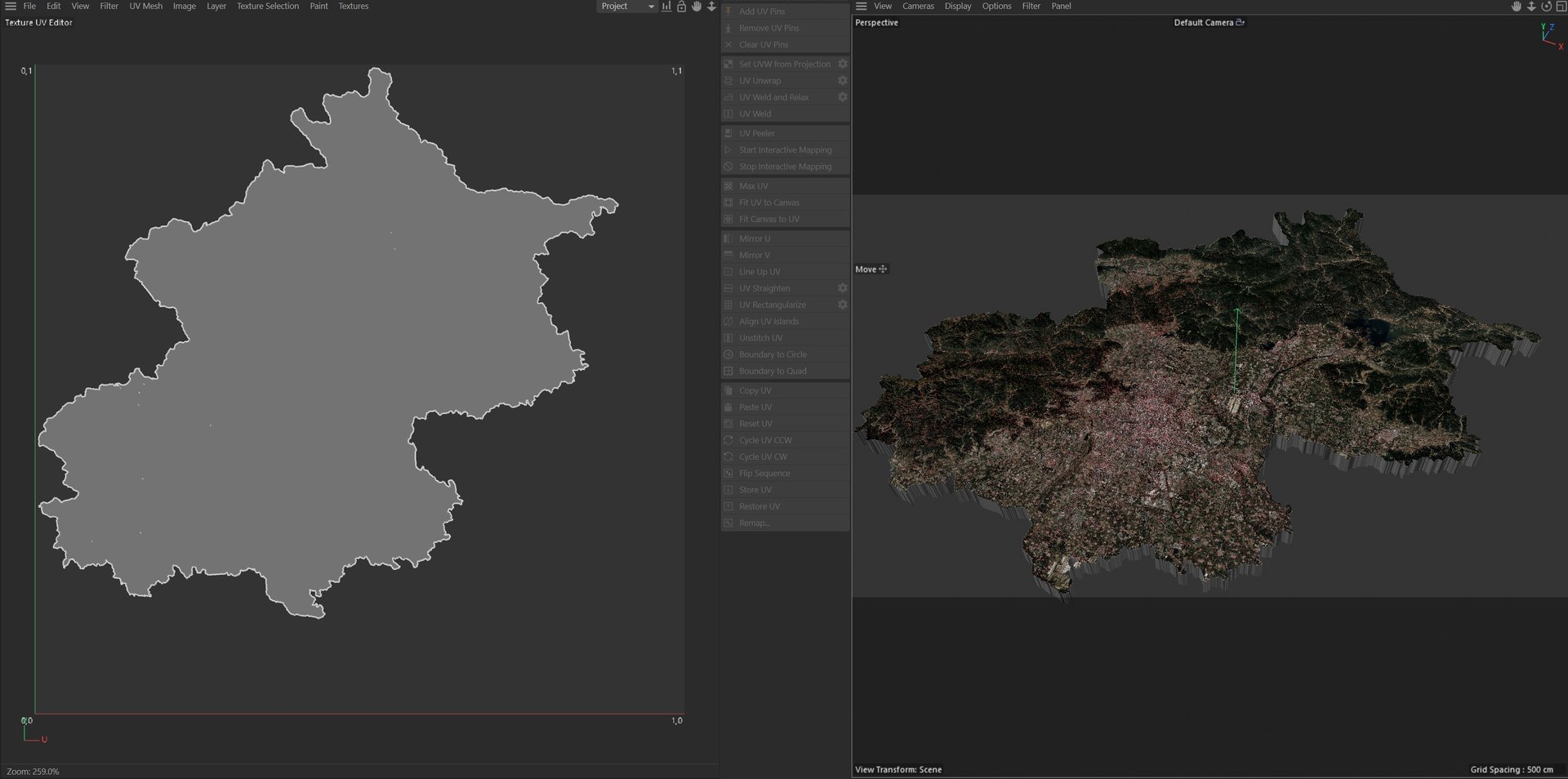Screen dimensions: 1568x779
Task: Click the Max UV command
Action: coord(785,186)
